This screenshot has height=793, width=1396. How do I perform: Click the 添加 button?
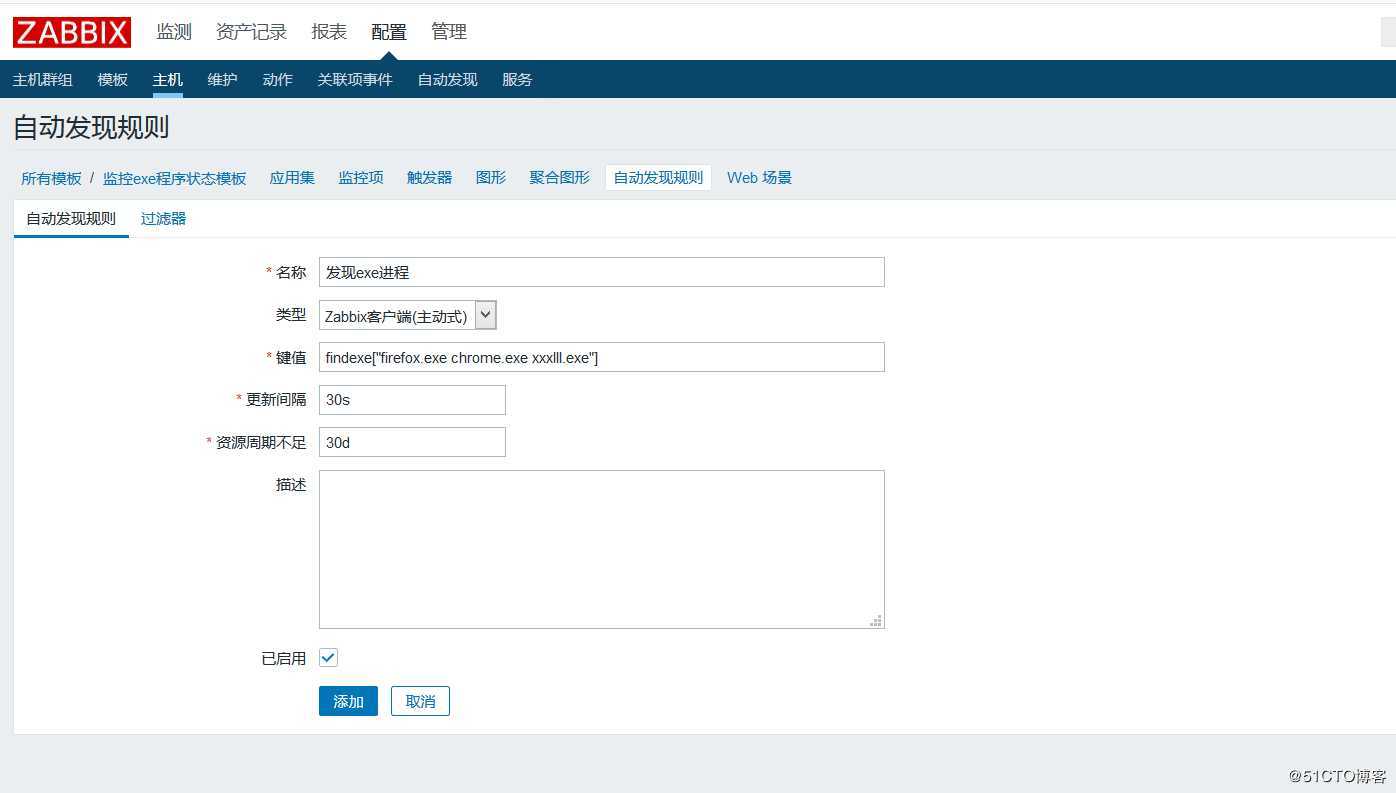348,701
